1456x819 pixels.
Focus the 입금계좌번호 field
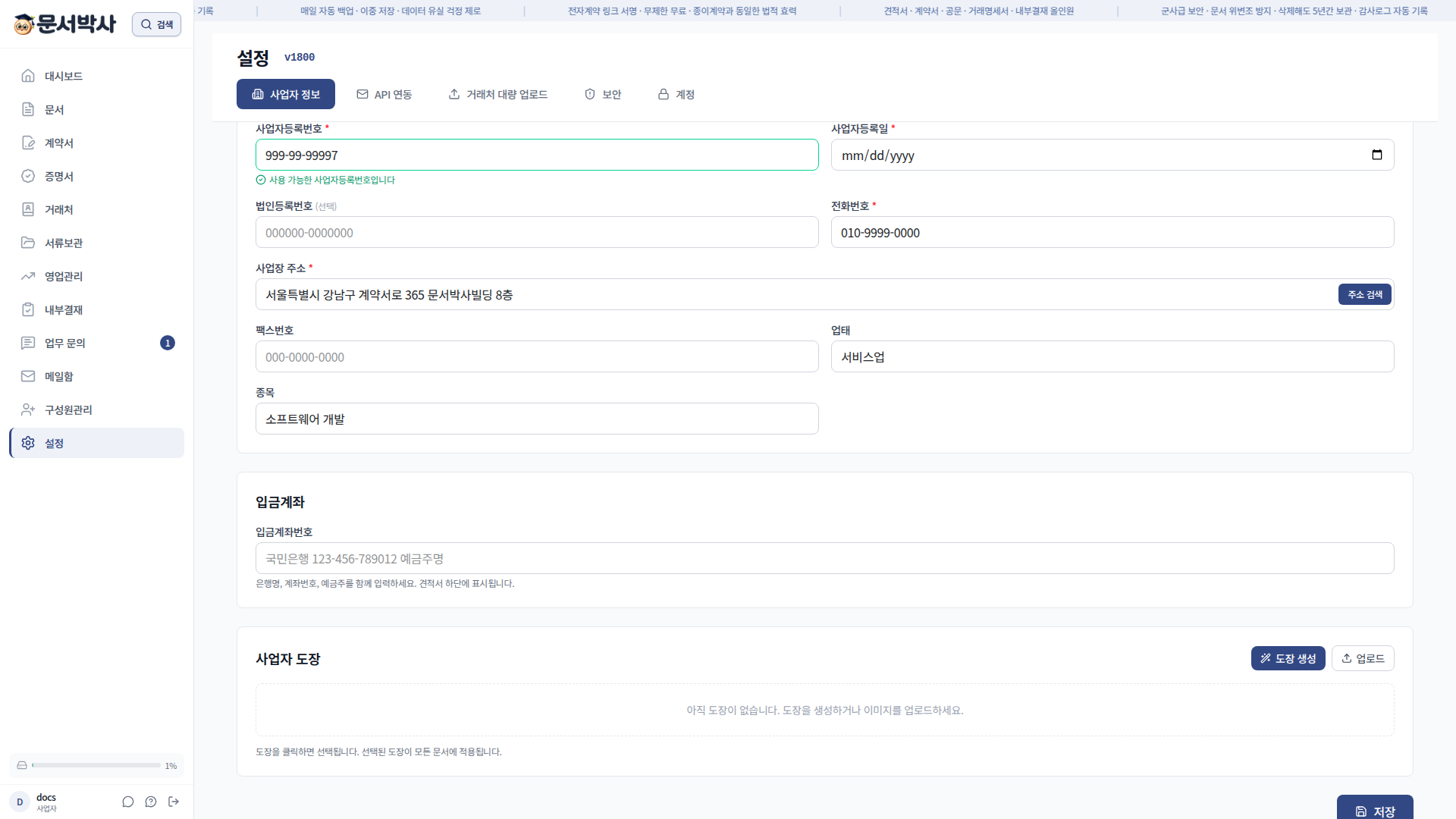824,558
